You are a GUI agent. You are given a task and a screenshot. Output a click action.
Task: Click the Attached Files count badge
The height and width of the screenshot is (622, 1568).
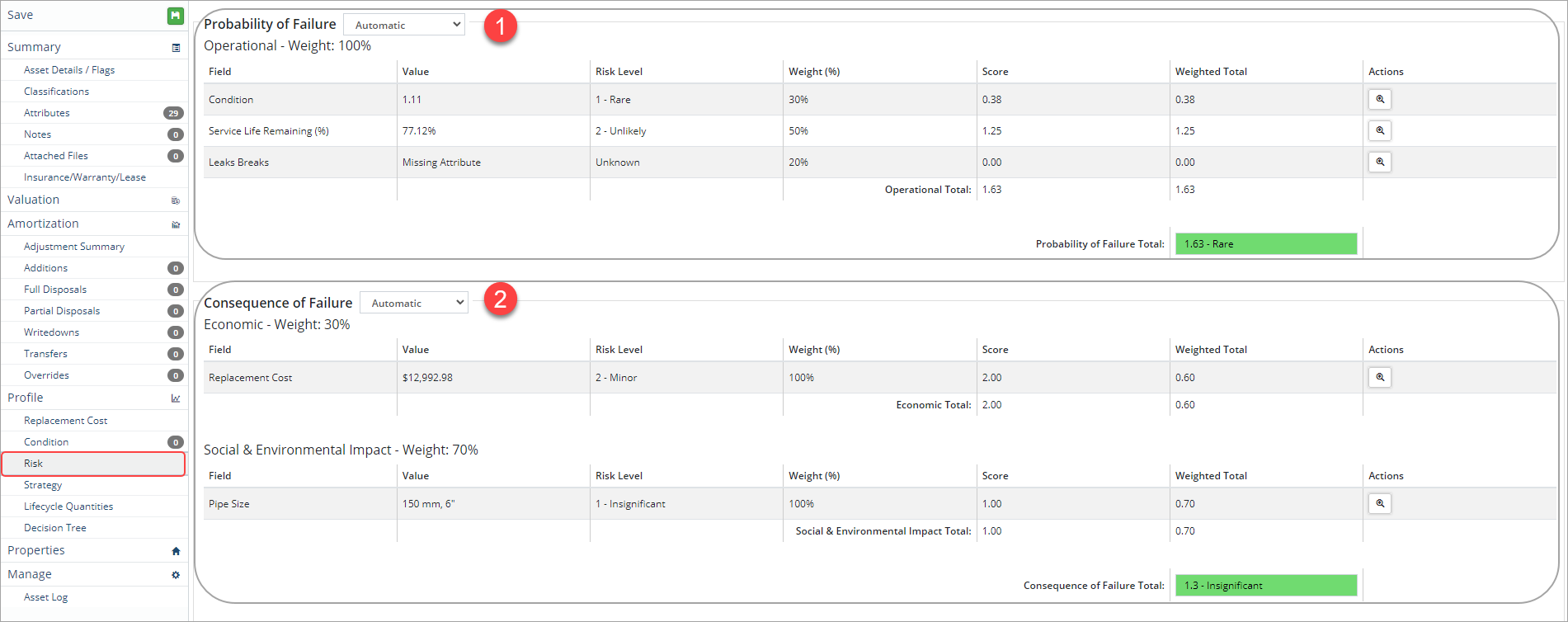tap(175, 156)
